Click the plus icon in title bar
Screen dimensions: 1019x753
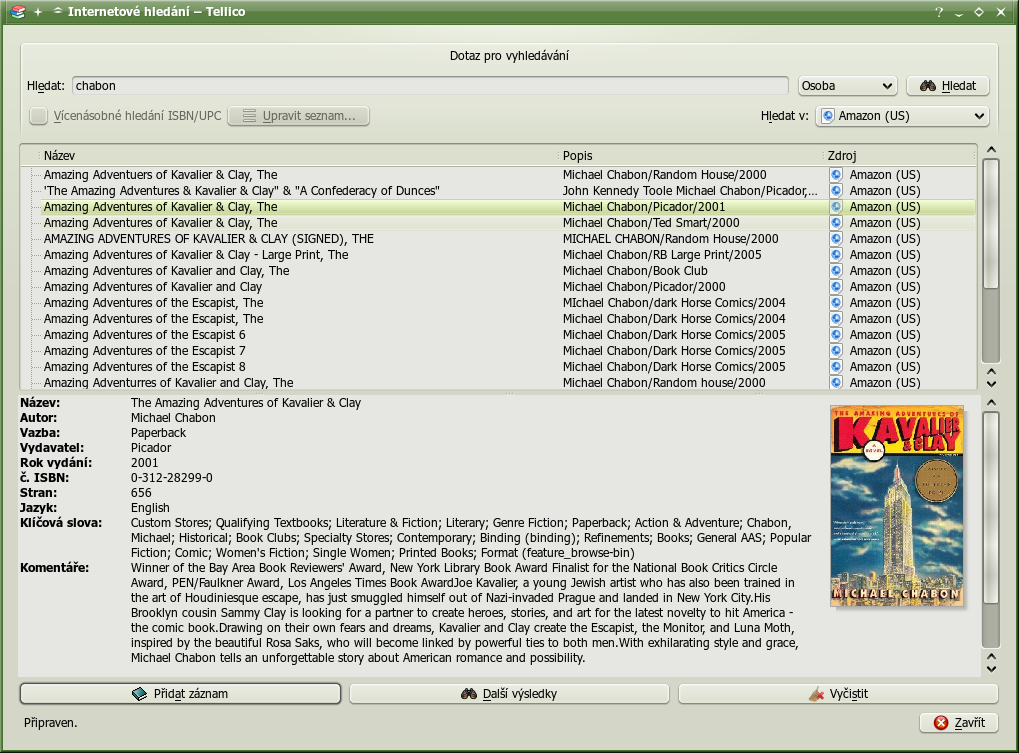click(x=38, y=12)
